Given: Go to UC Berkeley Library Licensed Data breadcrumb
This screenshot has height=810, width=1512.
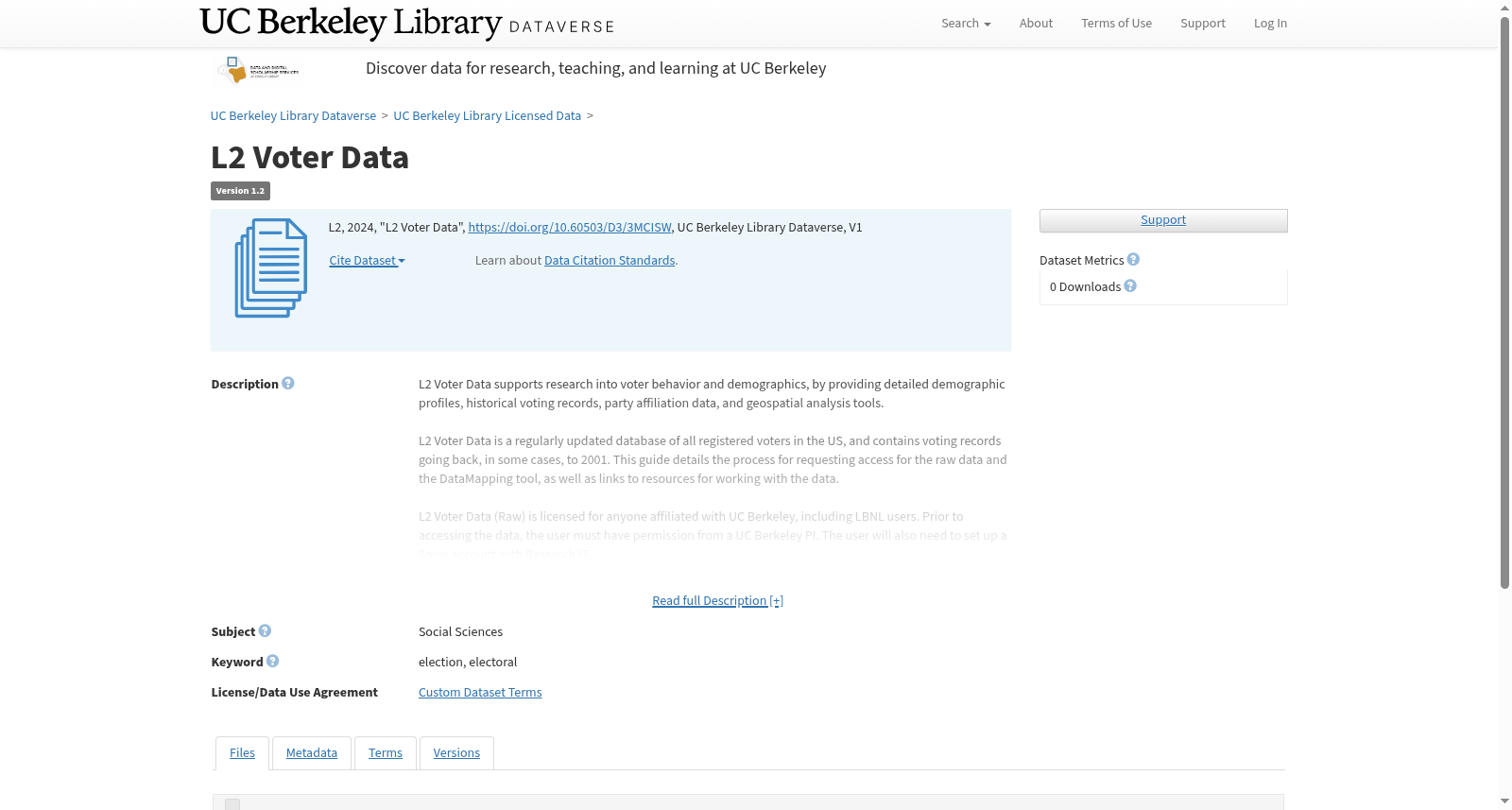Looking at the screenshot, I should click(487, 116).
